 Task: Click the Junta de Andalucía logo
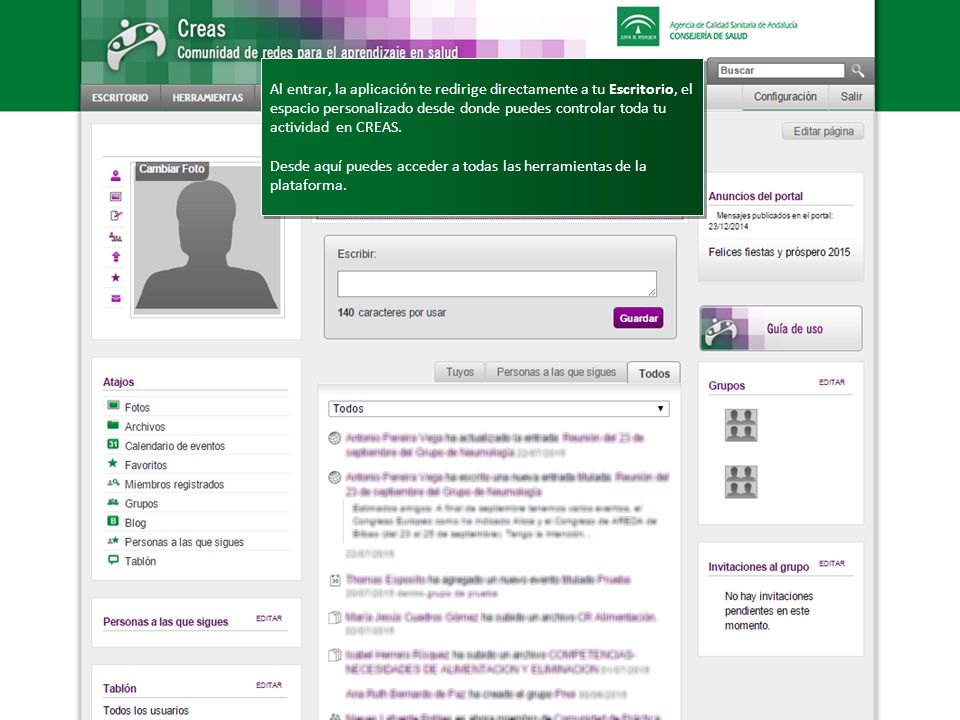click(x=638, y=26)
